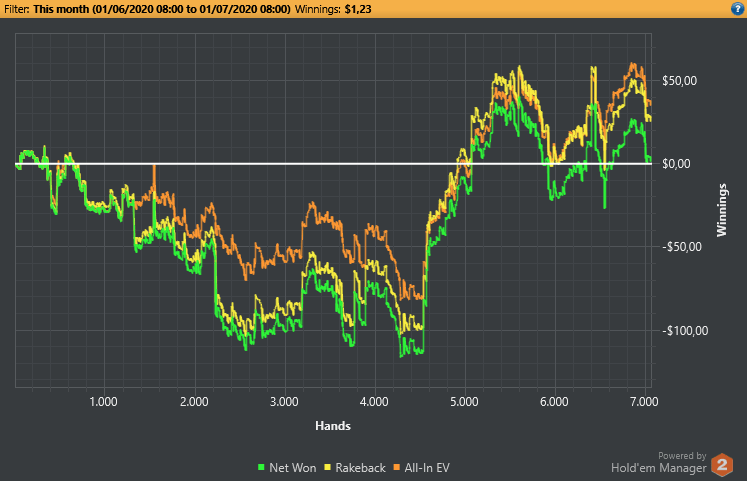
Task: Select the vertical Winnings axis title
Action: point(722,209)
